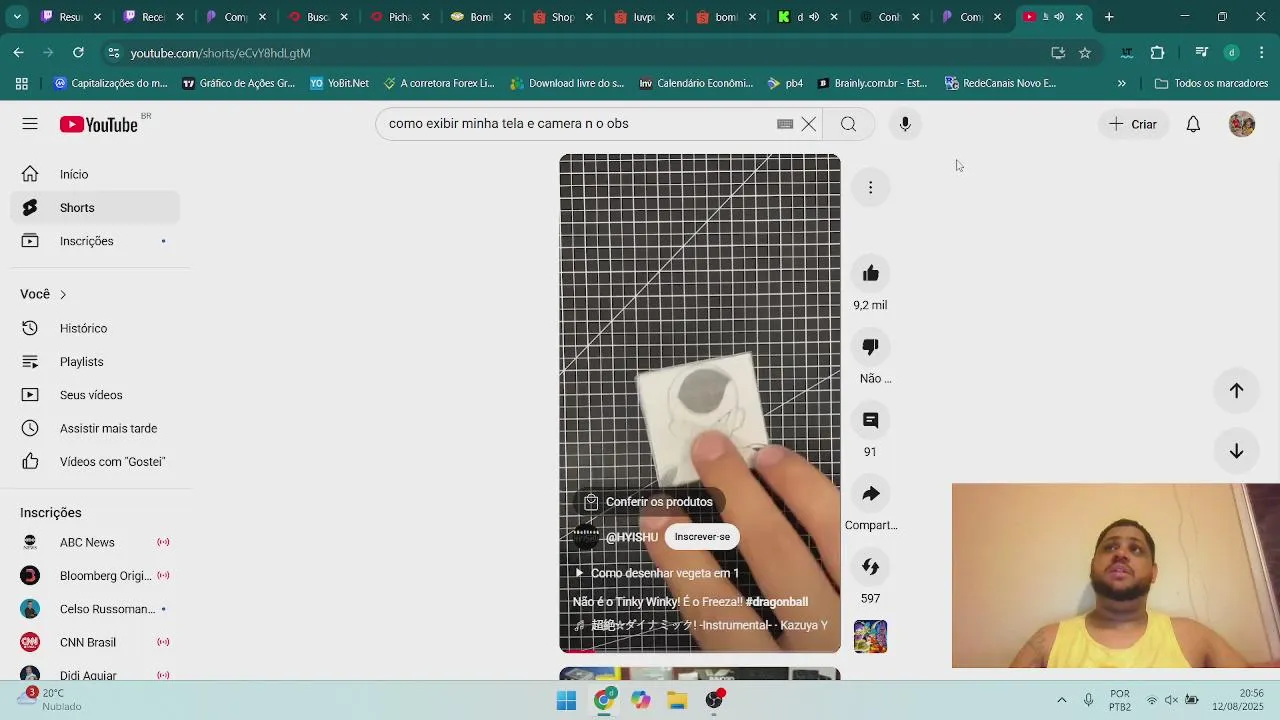Image resolution: width=1280 pixels, height=720 pixels.
Task: Dislike this Short with thumbs down
Action: coord(870,347)
